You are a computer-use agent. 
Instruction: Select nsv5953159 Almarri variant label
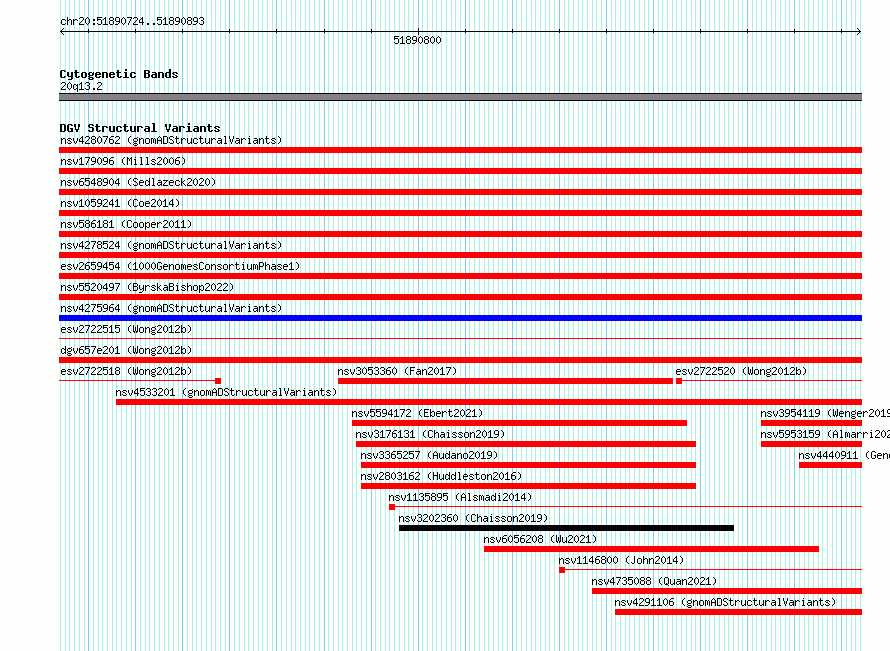point(825,434)
